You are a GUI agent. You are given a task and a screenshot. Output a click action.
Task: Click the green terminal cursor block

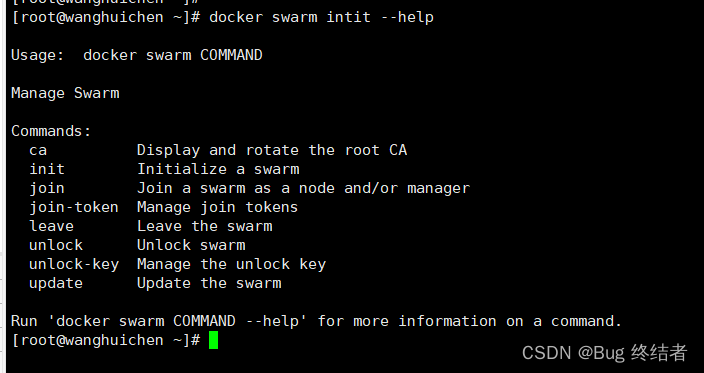tap(213, 340)
